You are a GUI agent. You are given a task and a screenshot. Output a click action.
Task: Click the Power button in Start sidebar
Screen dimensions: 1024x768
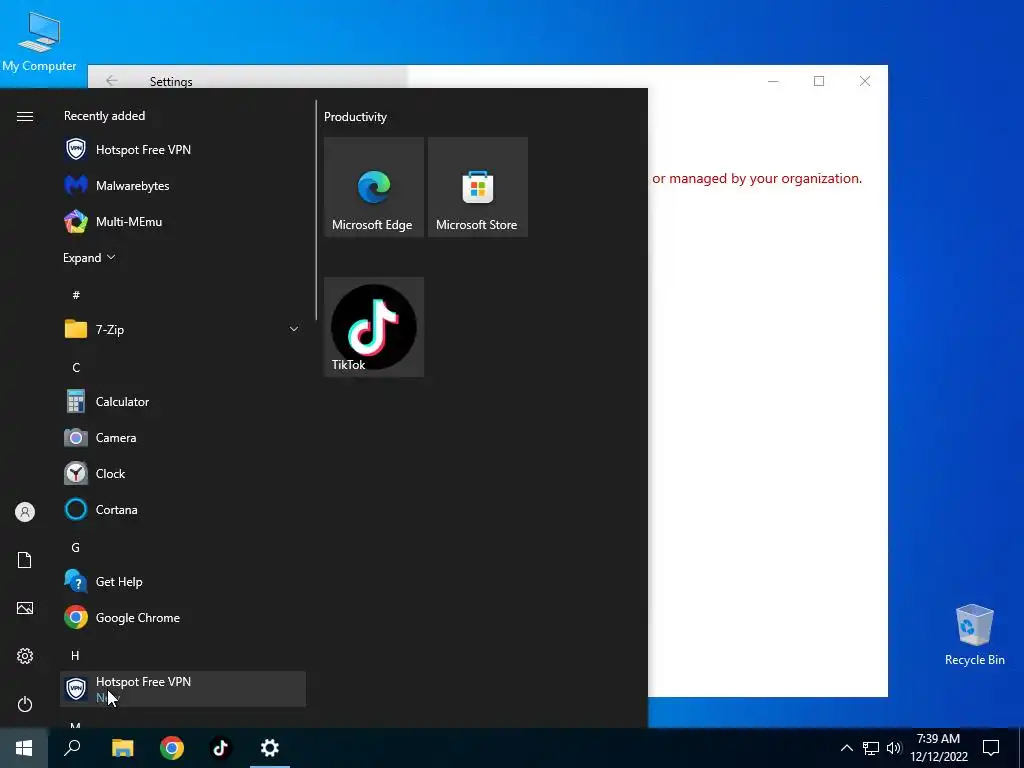click(x=25, y=704)
